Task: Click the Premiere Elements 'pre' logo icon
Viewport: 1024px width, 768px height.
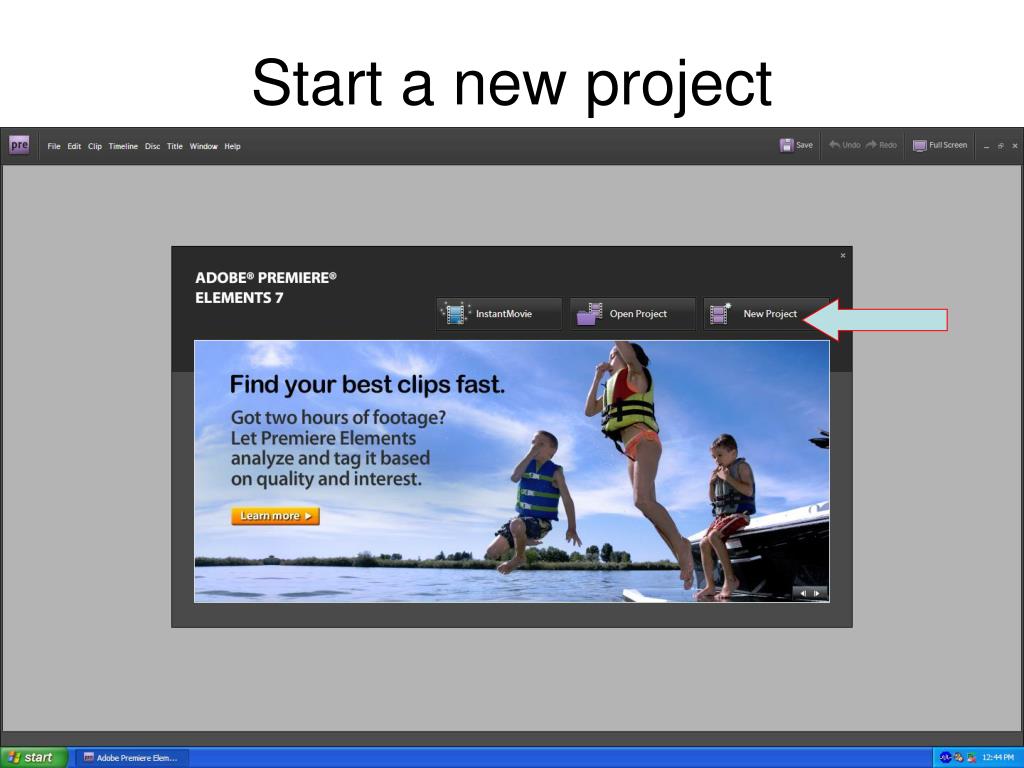Action: pos(19,145)
